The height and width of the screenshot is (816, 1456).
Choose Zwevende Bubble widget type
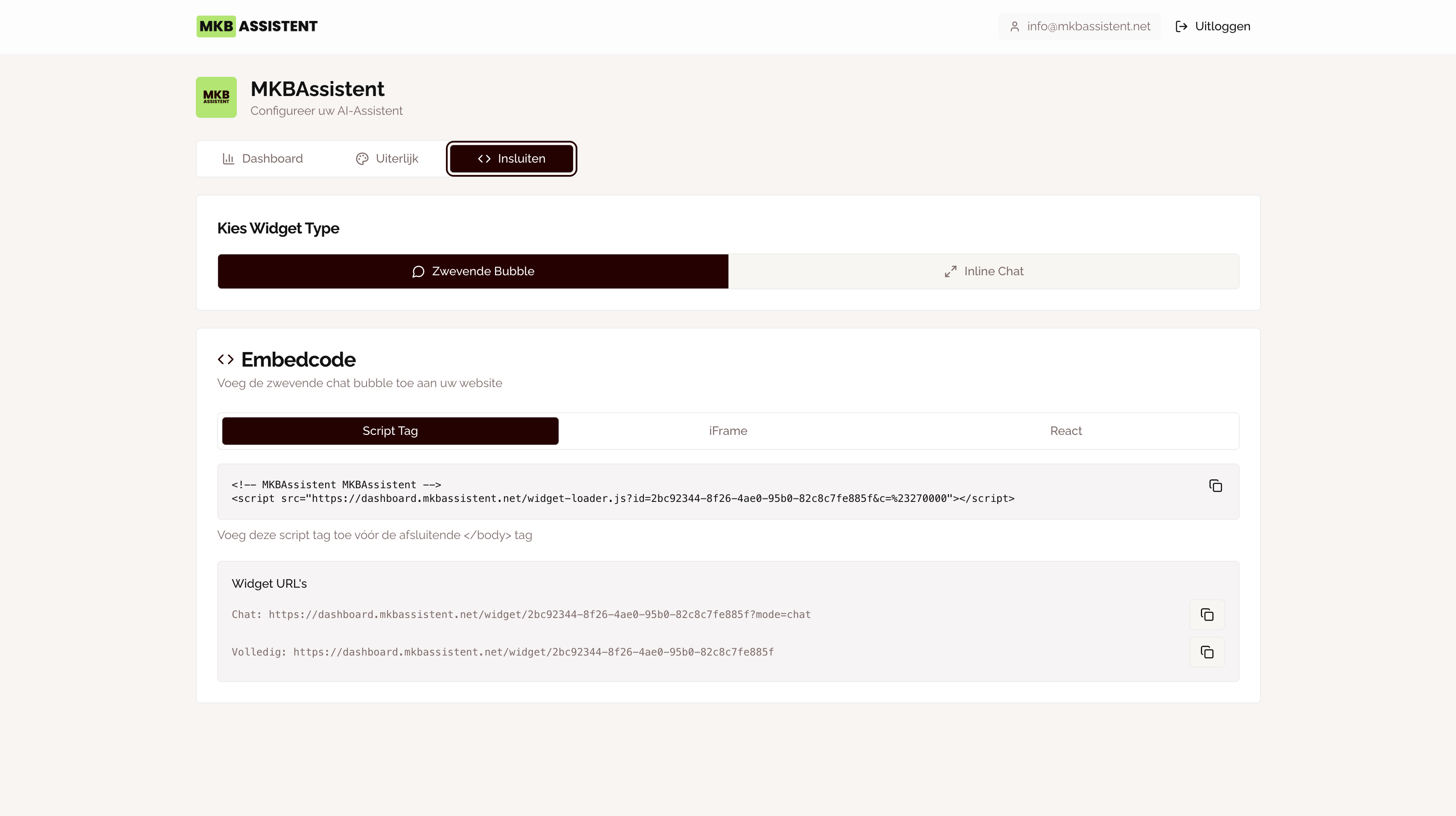click(x=473, y=271)
